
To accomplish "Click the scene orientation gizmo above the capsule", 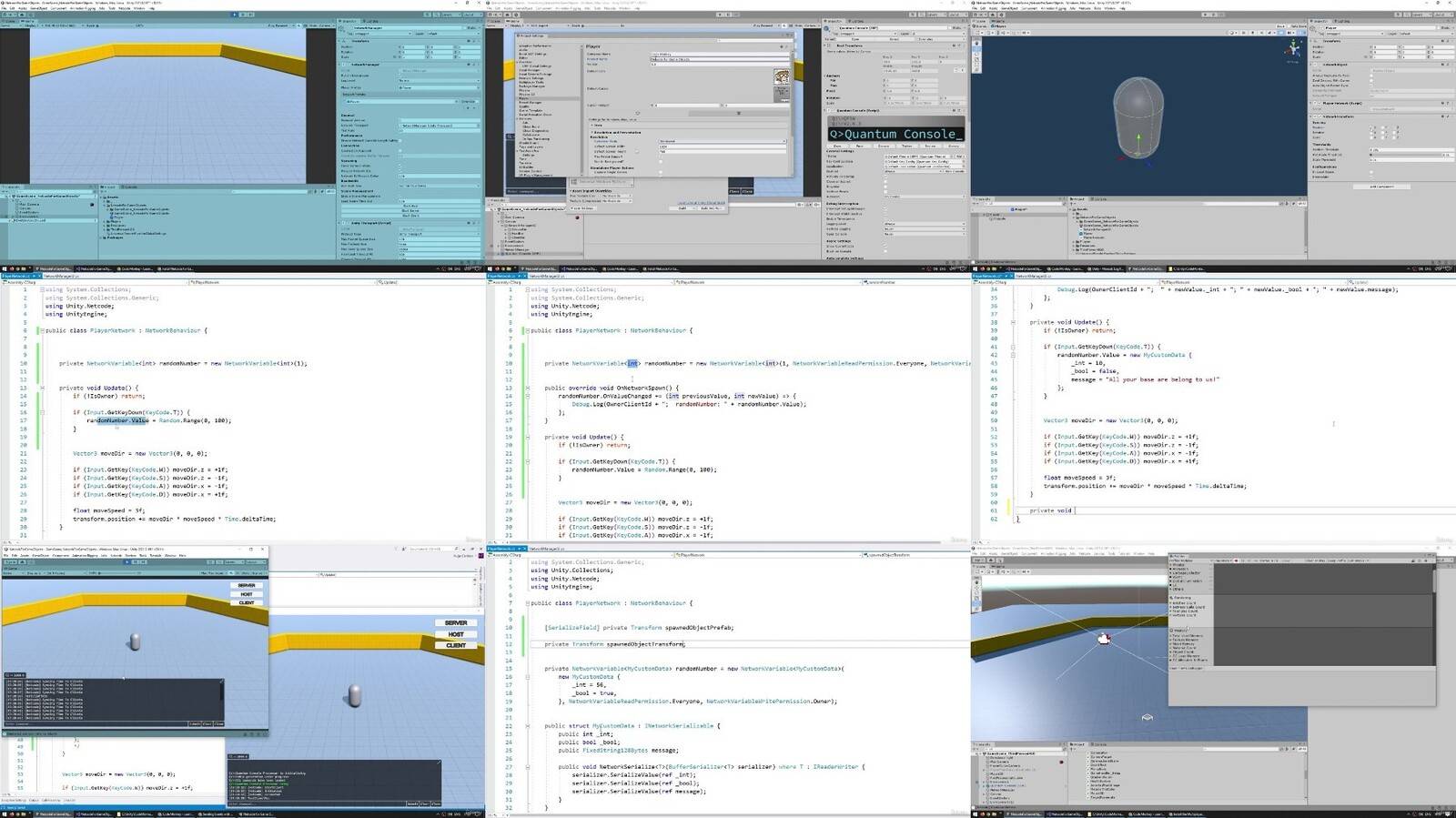I will tap(1293, 48).
